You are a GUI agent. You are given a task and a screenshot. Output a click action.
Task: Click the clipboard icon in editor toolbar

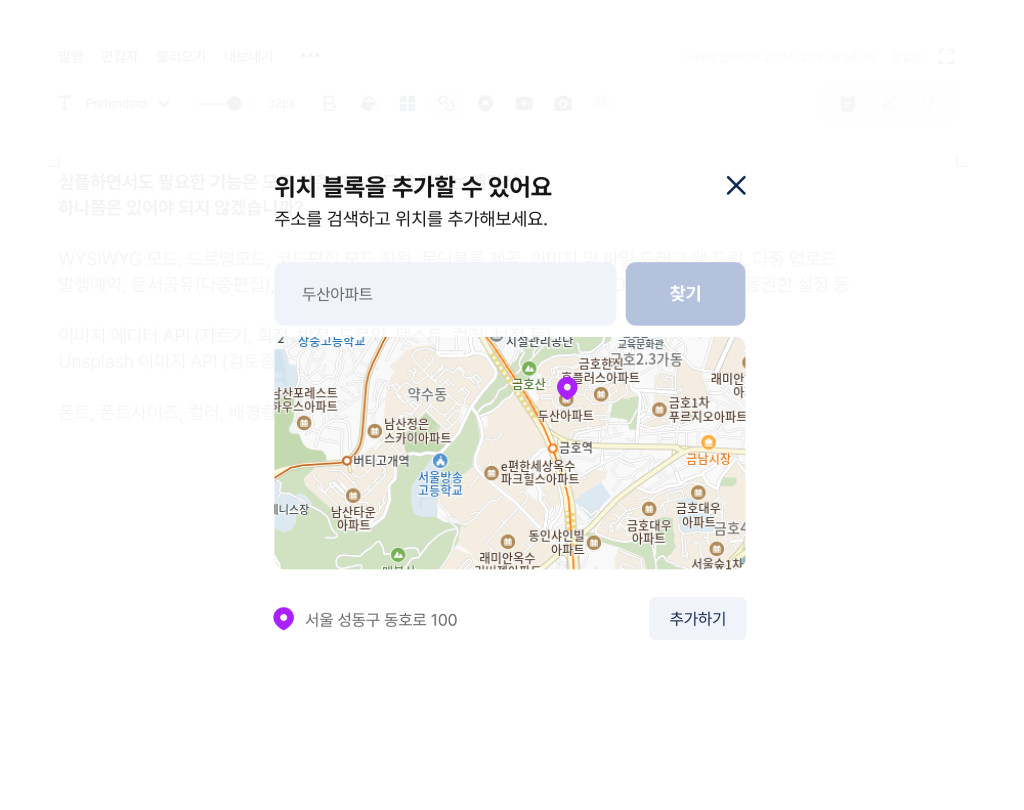point(848,103)
